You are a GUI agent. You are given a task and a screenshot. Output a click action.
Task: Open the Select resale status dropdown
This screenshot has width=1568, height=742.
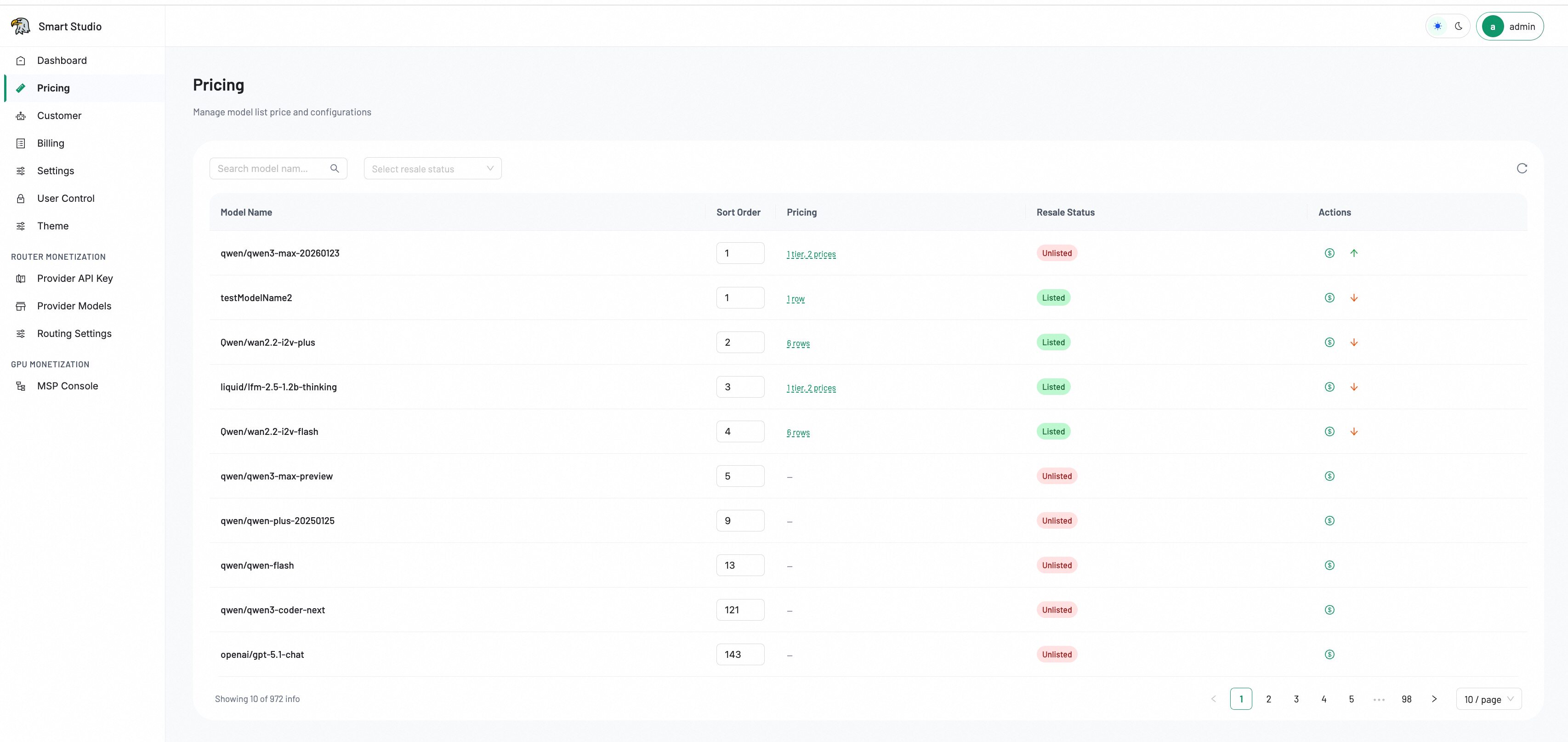pyautogui.click(x=432, y=169)
